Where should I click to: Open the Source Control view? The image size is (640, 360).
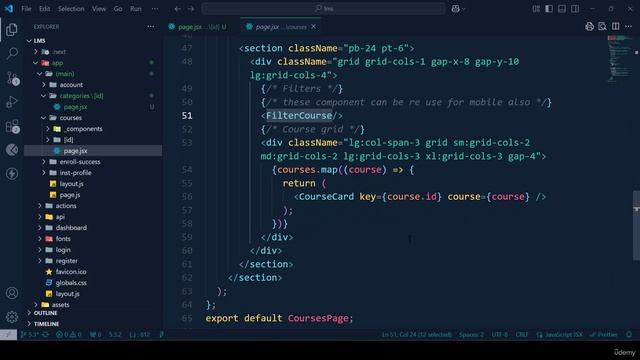click(12, 78)
